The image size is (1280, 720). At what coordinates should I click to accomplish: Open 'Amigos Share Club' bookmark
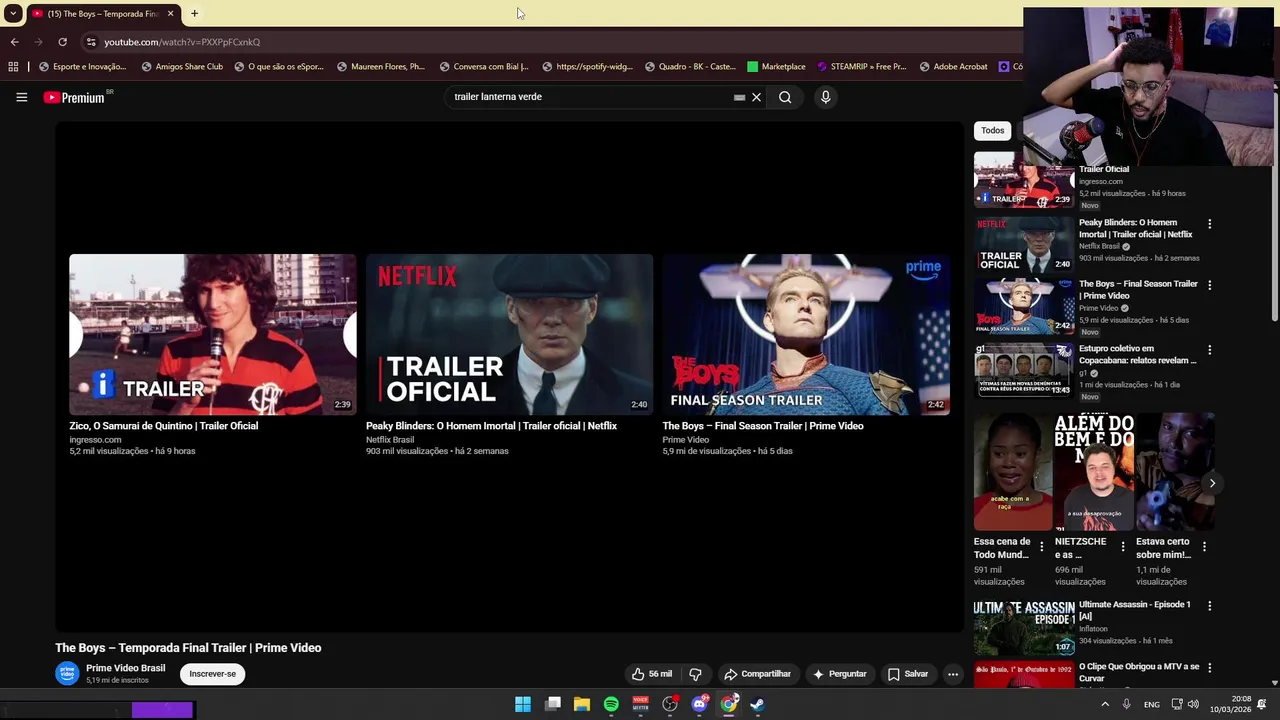pos(182,67)
